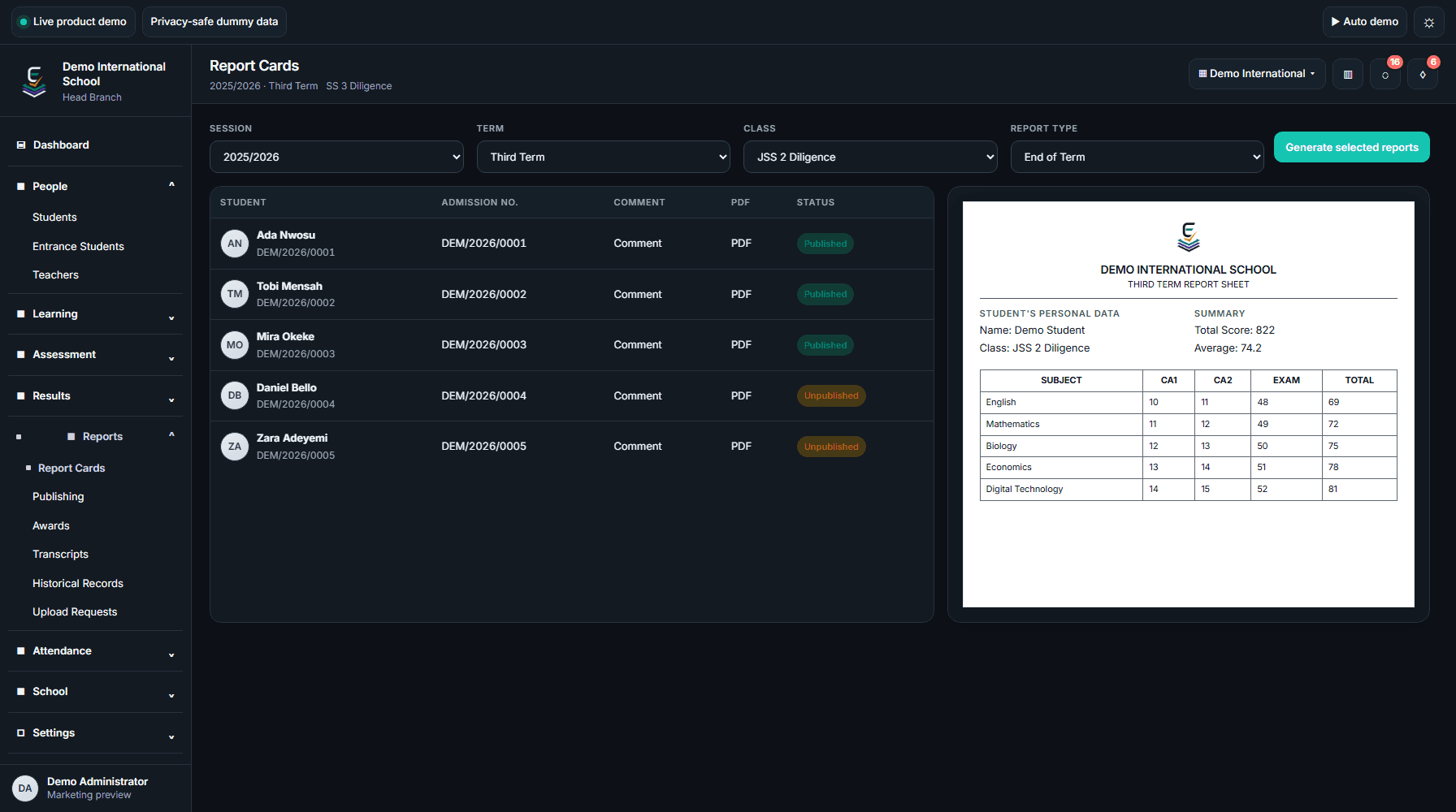The image size is (1456, 812).
Task: Expand the Assessment section
Action: point(96,355)
